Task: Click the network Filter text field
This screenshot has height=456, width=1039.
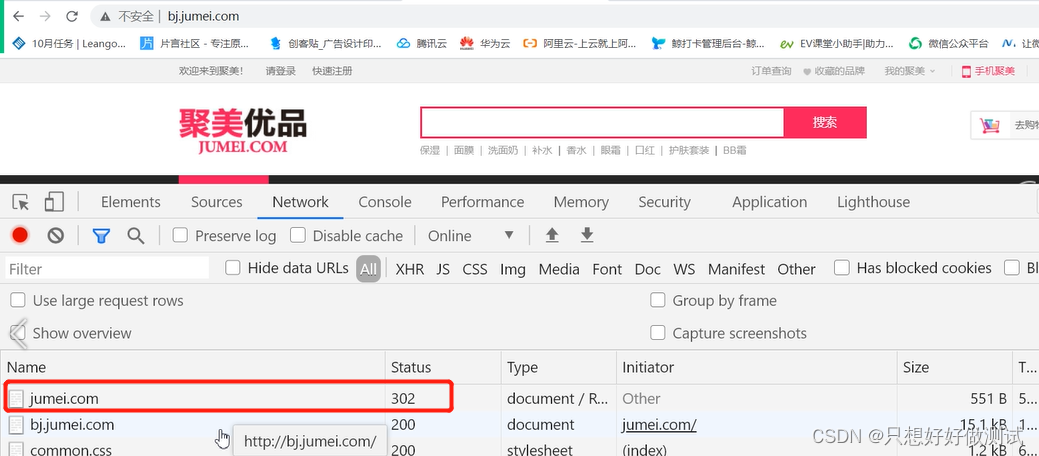Action: click(x=108, y=269)
